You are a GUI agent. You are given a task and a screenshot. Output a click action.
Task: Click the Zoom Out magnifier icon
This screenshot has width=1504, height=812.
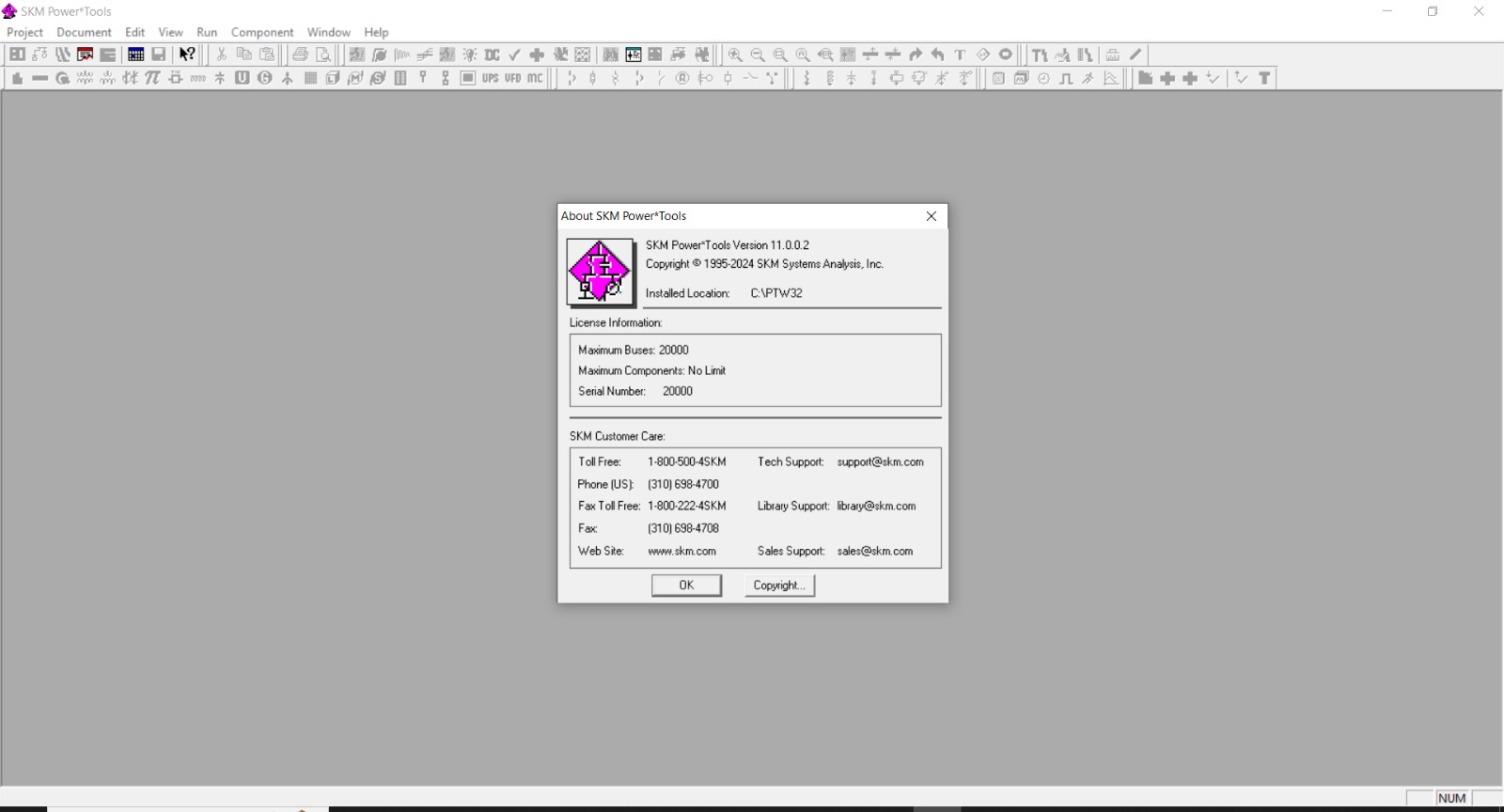coord(758,55)
